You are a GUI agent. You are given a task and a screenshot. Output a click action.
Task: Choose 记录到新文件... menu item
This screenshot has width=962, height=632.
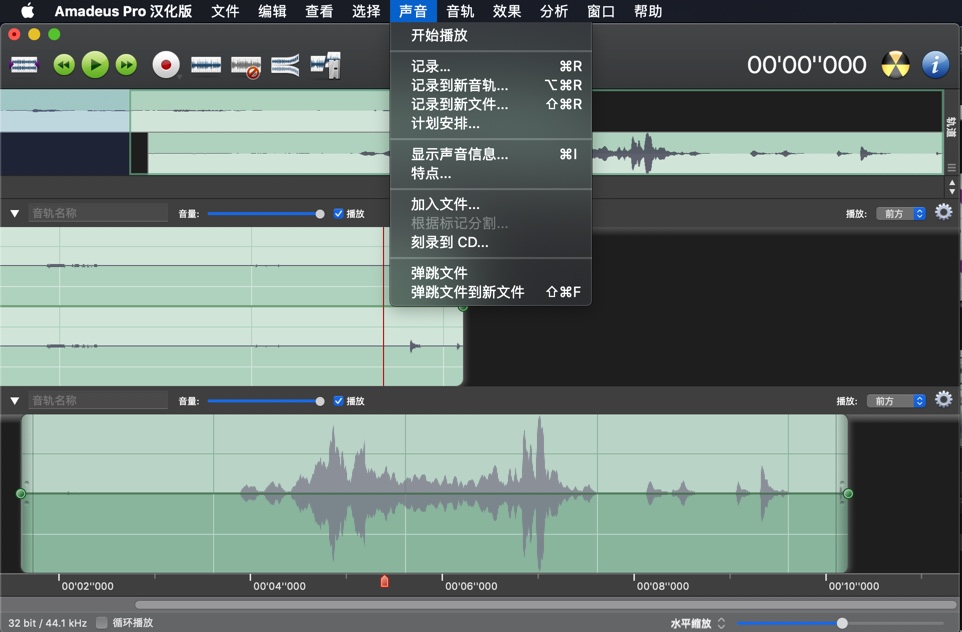click(491, 104)
